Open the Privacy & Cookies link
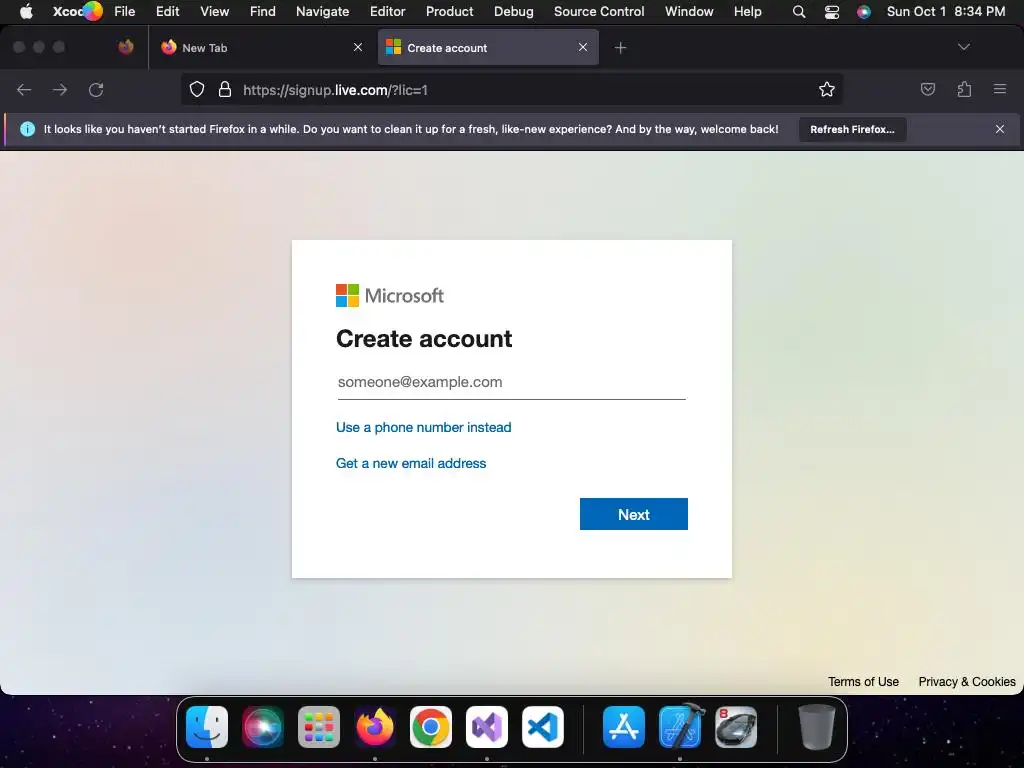The width and height of the screenshot is (1024, 768). pos(967,682)
